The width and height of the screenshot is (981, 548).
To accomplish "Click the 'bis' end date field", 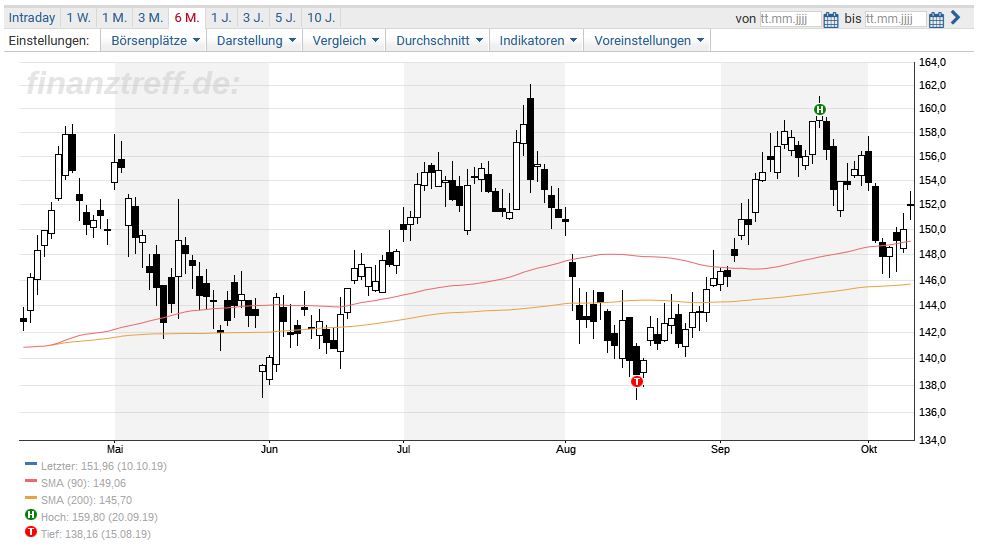I will [x=895, y=19].
